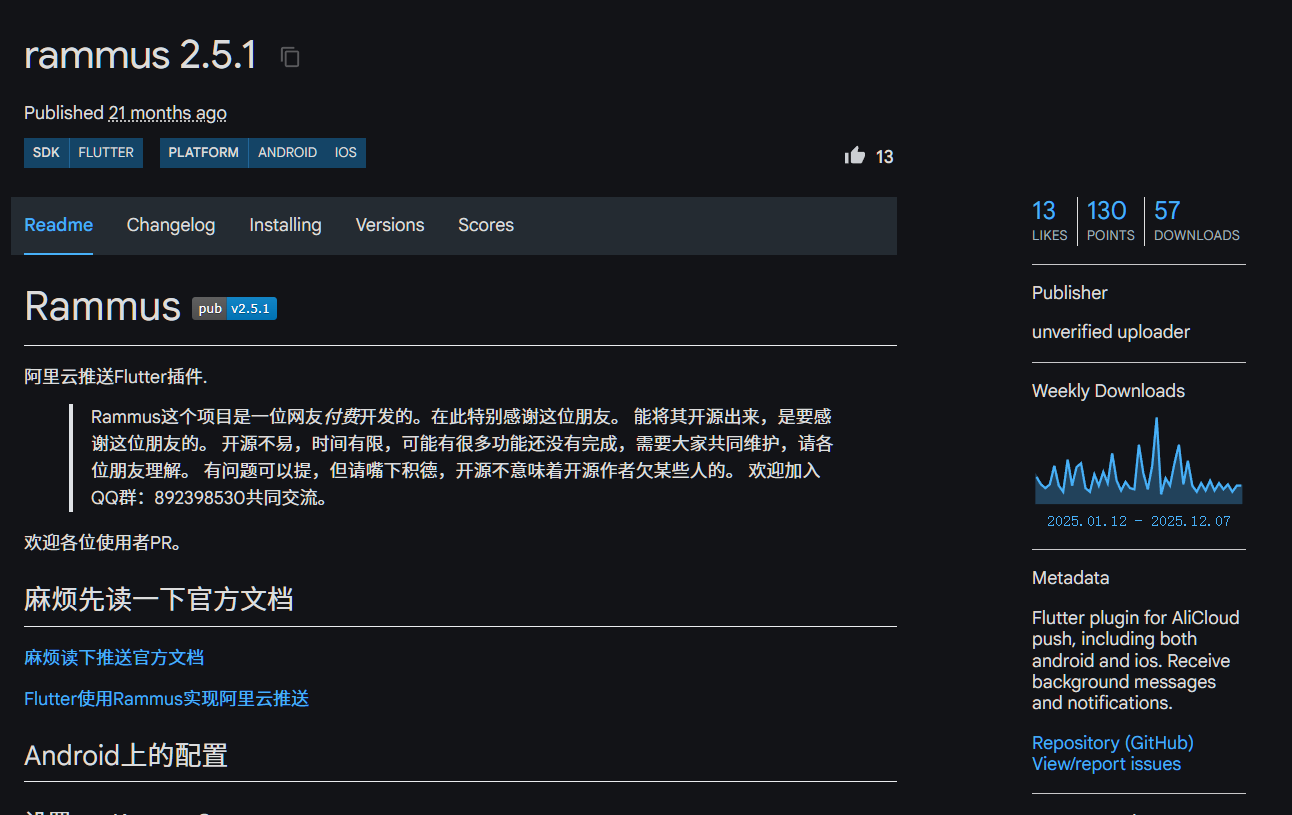Switch to the Changelog tab
The image size is (1292, 815).
[171, 225]
